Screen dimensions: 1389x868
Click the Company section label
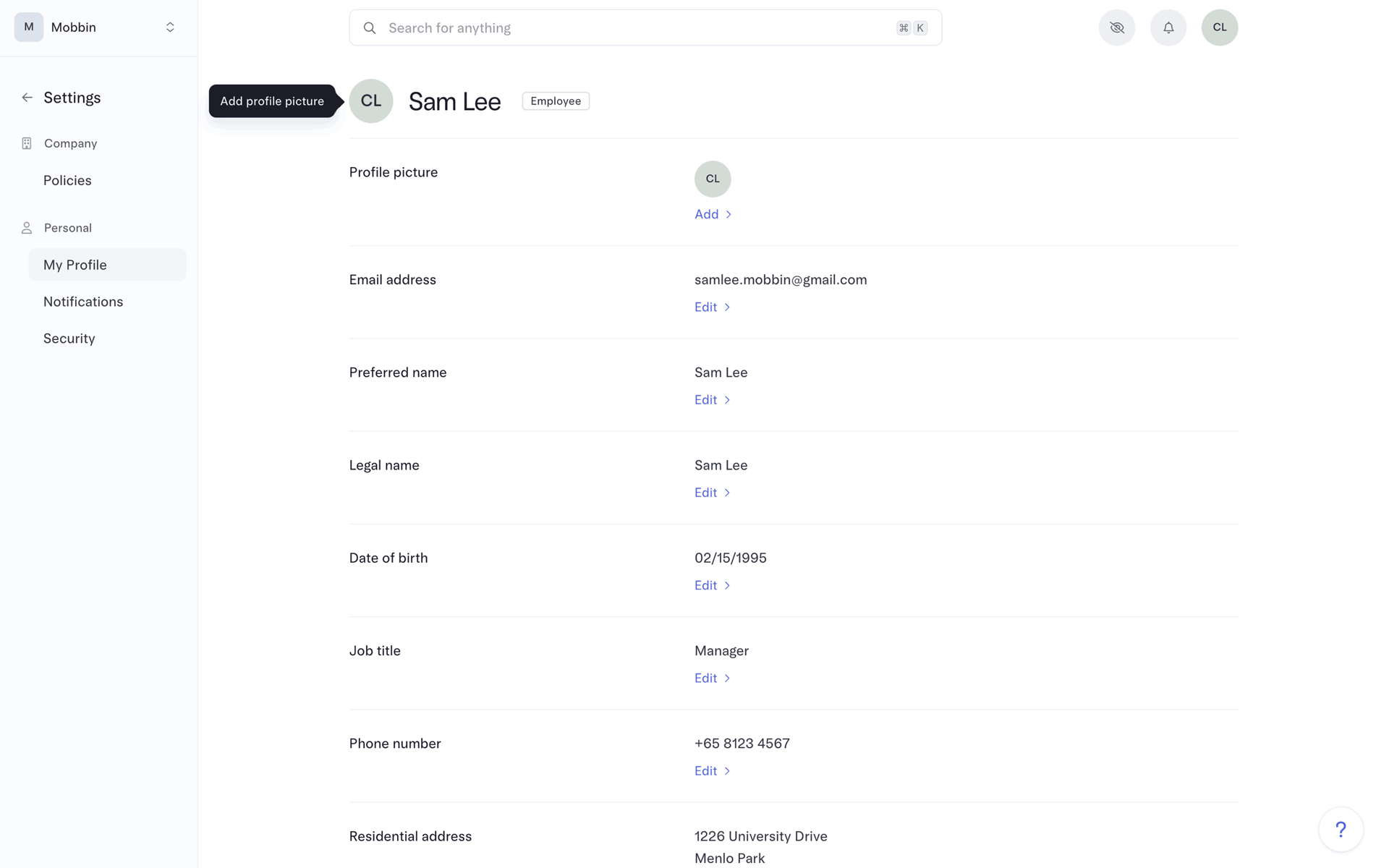click(x=70, y=143)
